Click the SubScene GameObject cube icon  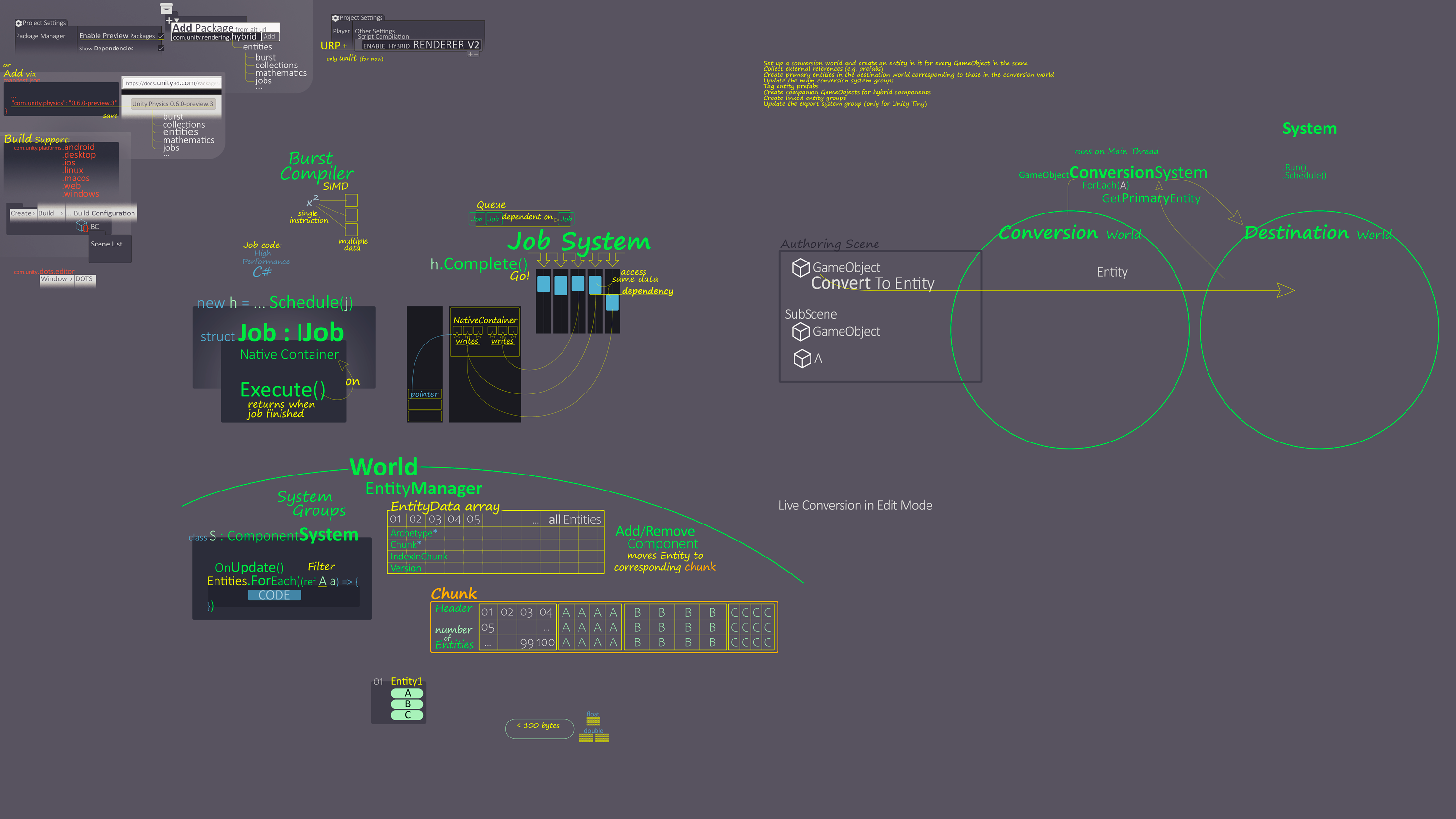point(800,332)
